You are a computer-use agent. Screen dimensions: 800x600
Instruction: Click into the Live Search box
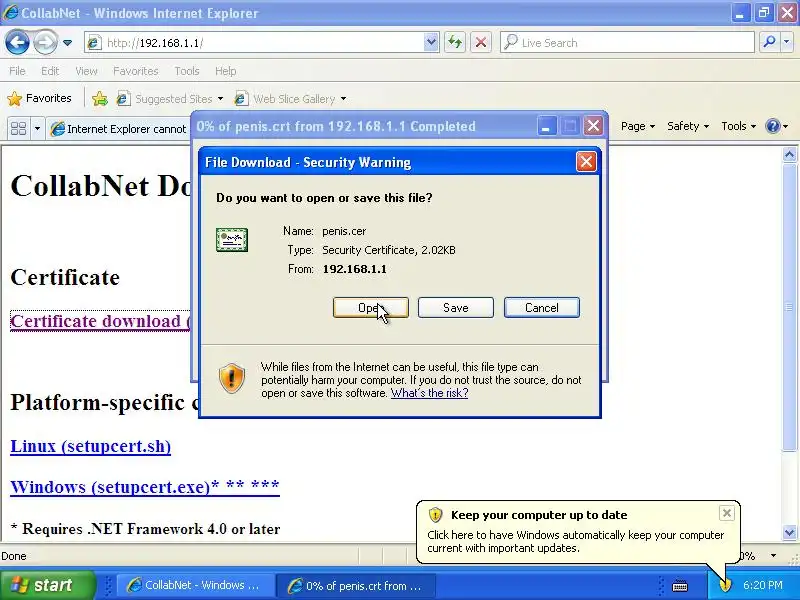pos(627,43)
